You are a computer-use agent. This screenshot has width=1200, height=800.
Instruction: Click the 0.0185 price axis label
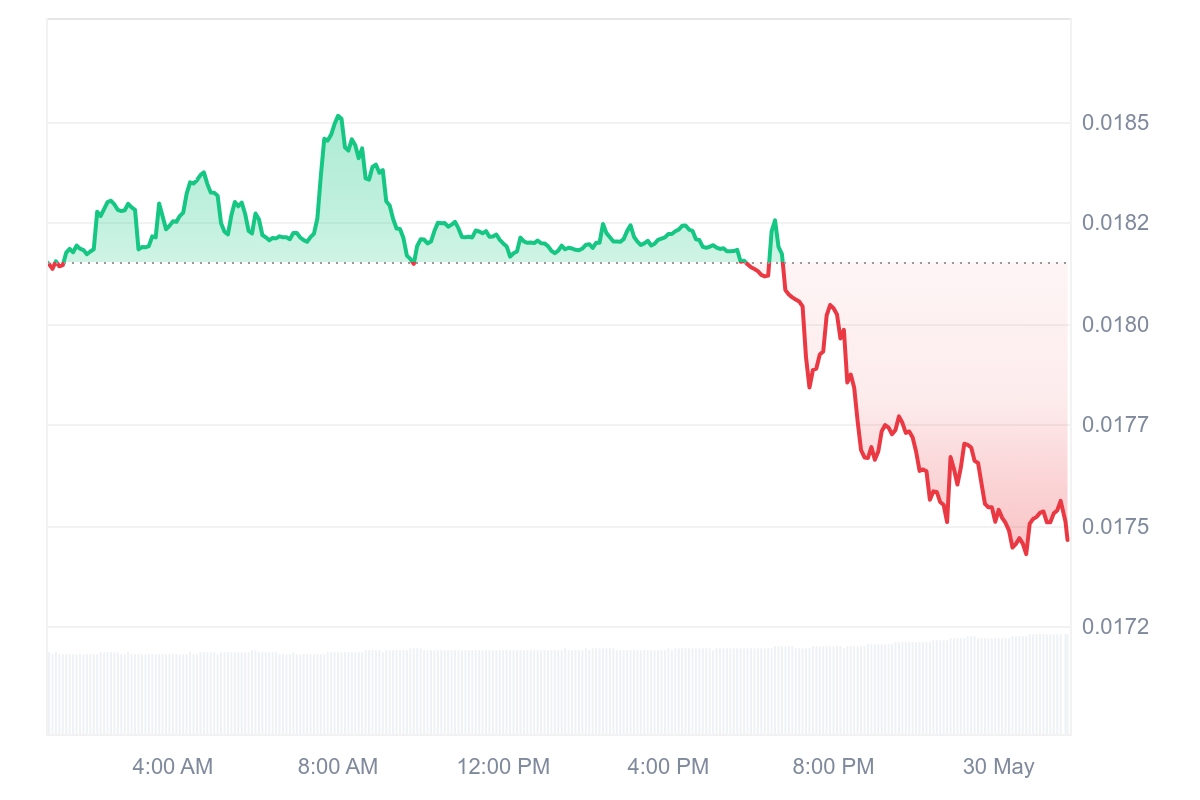pyautogui.click(x=1115, y=123)
